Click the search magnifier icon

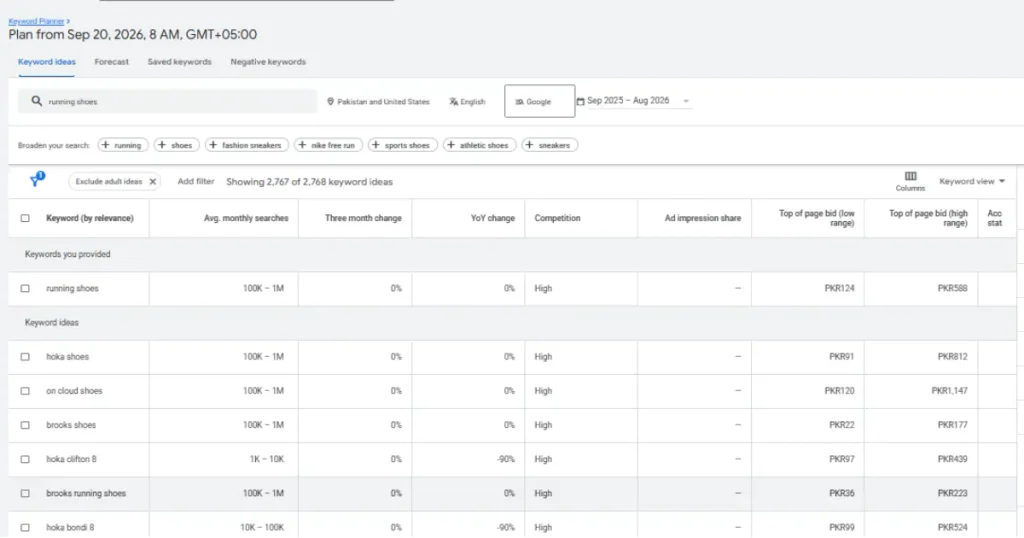(37, 101)
